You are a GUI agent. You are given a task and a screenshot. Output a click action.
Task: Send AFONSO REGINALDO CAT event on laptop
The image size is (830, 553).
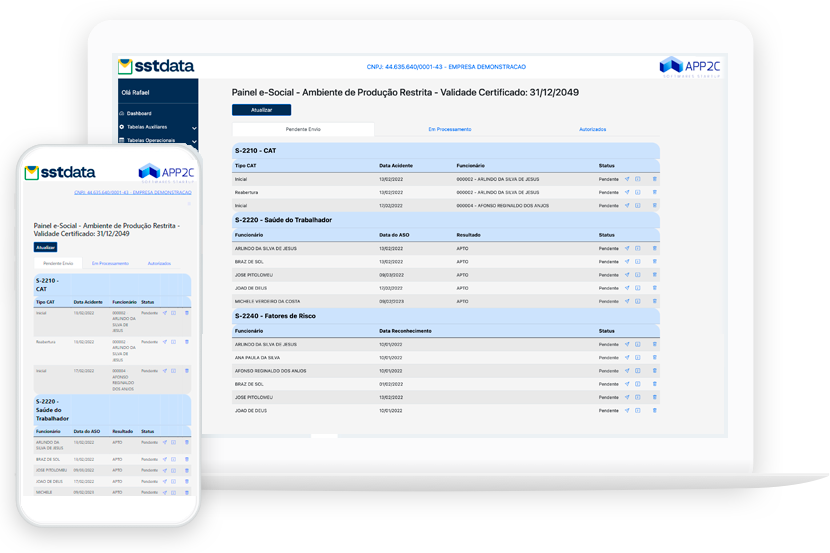pyautogui.click(x=627, y=205)
